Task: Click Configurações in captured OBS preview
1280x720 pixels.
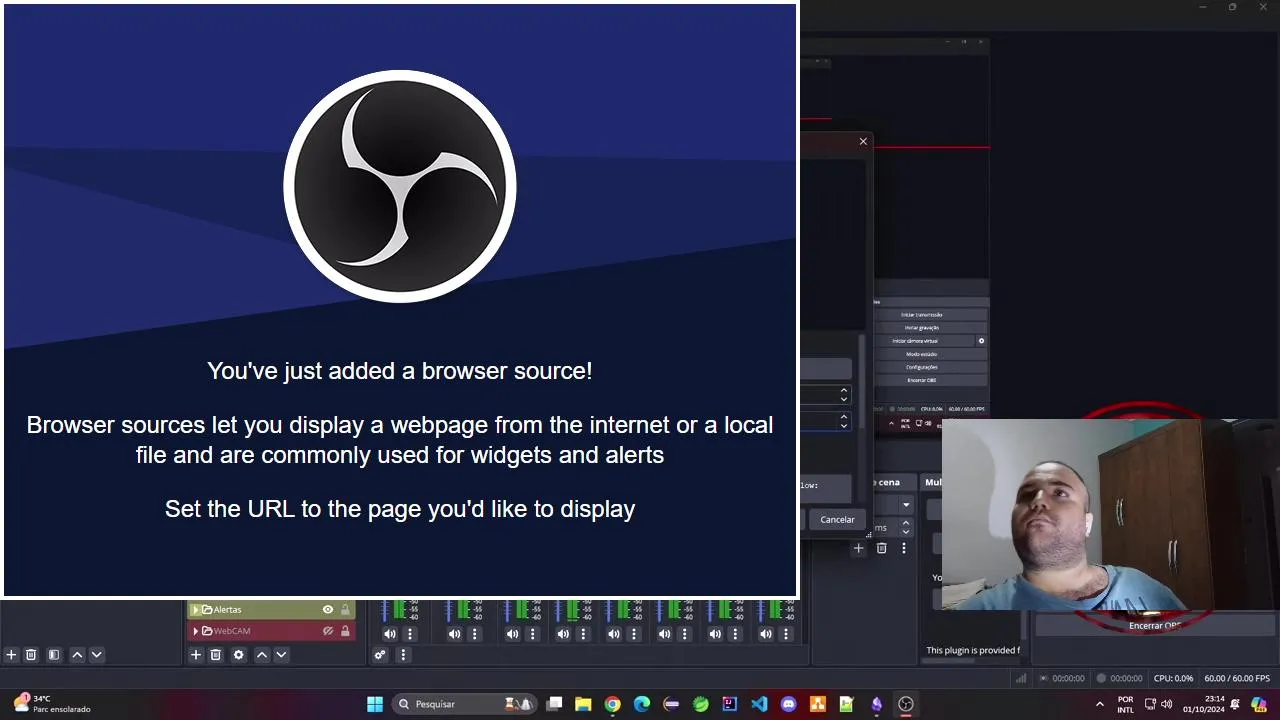Action: click(x=922, y=367)
